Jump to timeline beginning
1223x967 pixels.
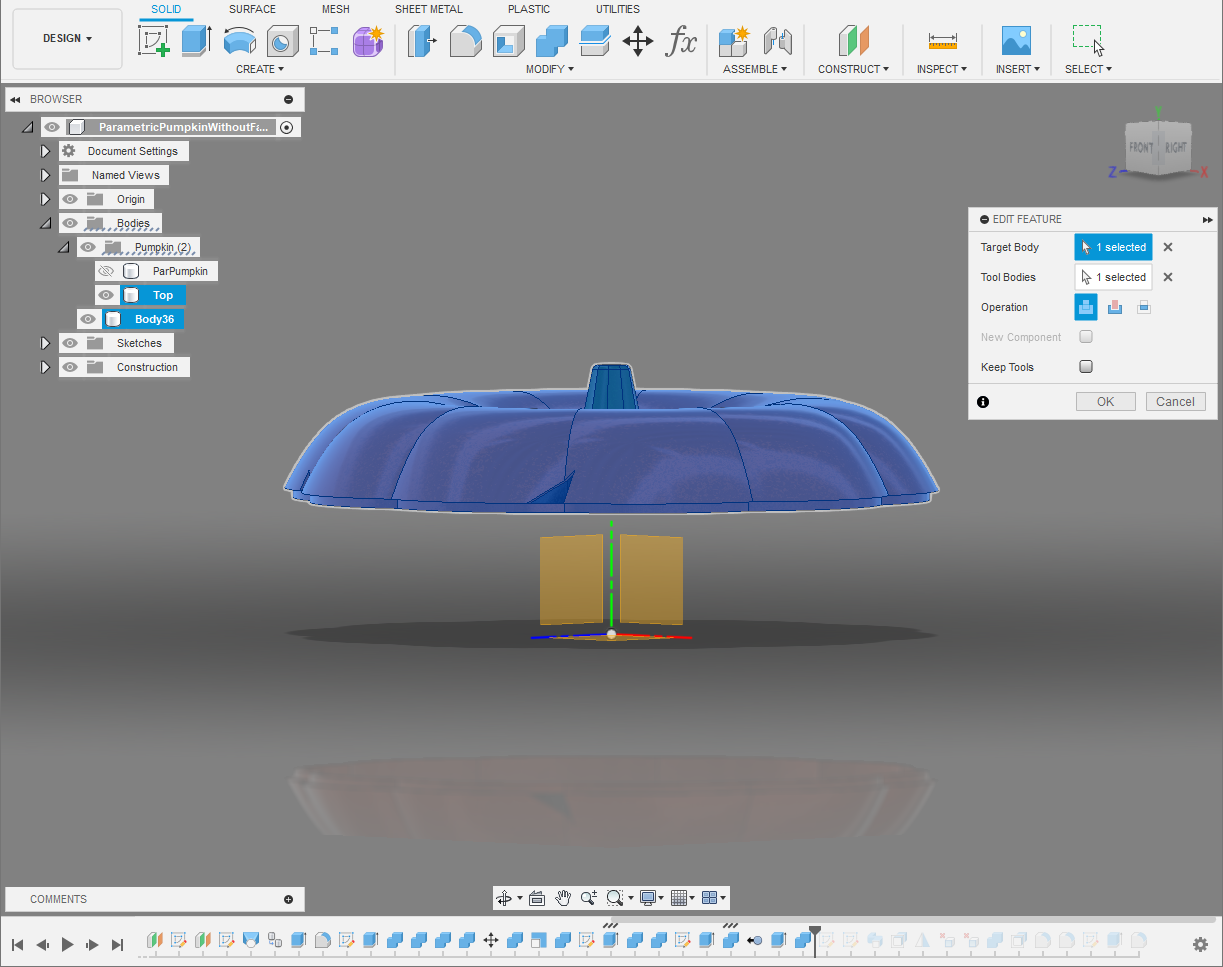18,944
